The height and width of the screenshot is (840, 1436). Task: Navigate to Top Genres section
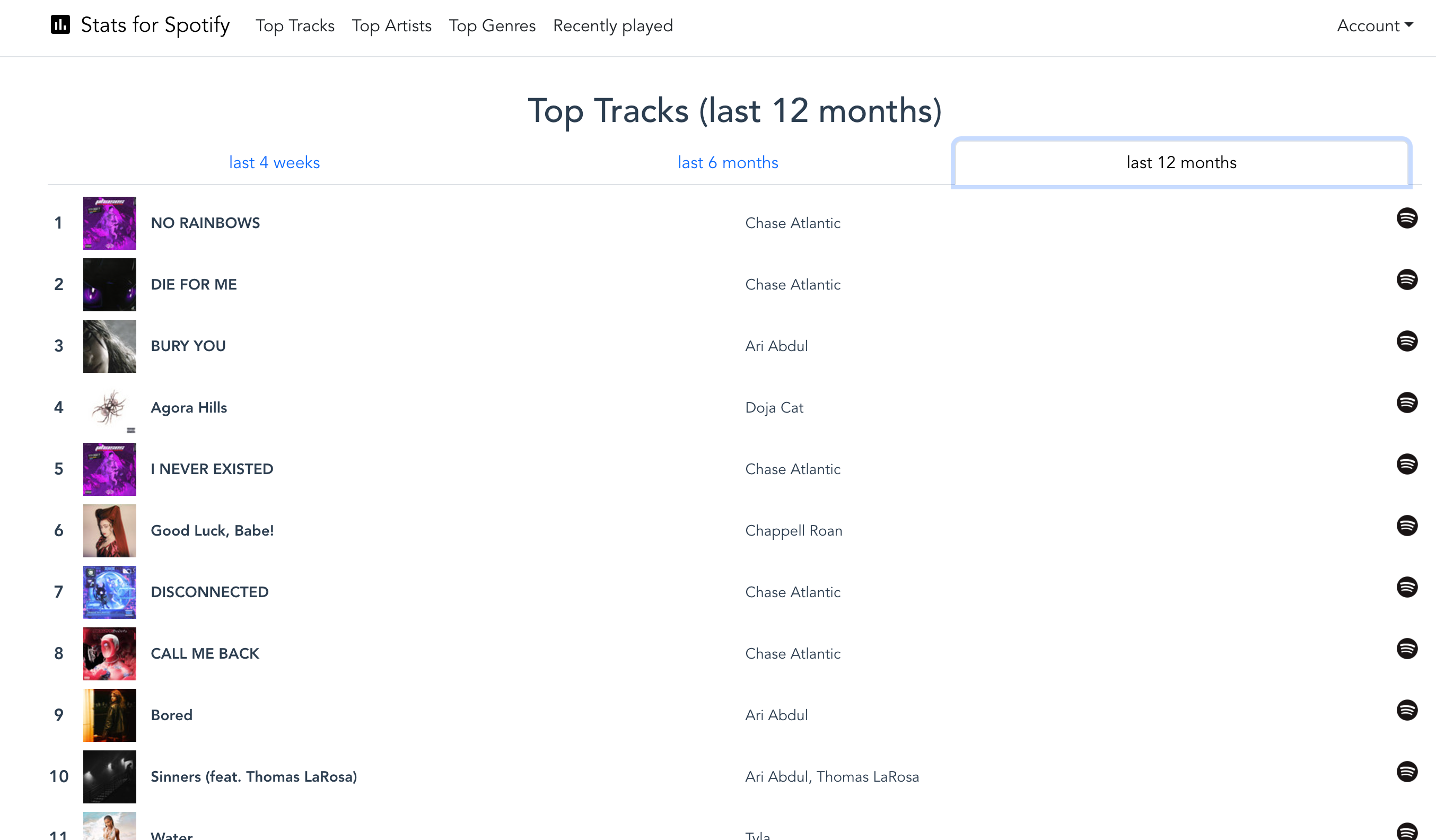[493, 26]
